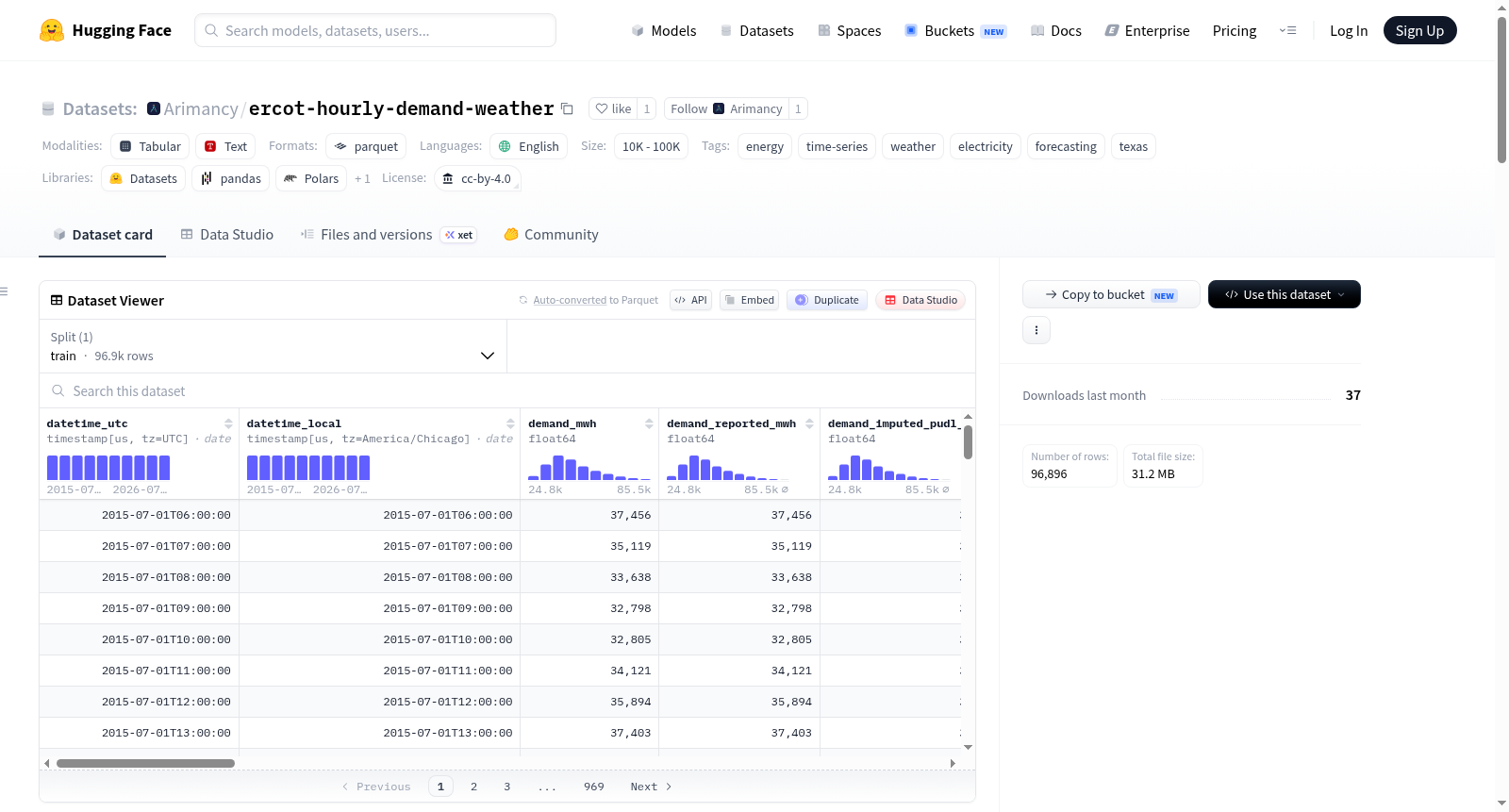Image resolution: width=1509 pixels, height=812 pixels.
Task: Focus the Search models, datasets, users field
Action: (375, 30)
